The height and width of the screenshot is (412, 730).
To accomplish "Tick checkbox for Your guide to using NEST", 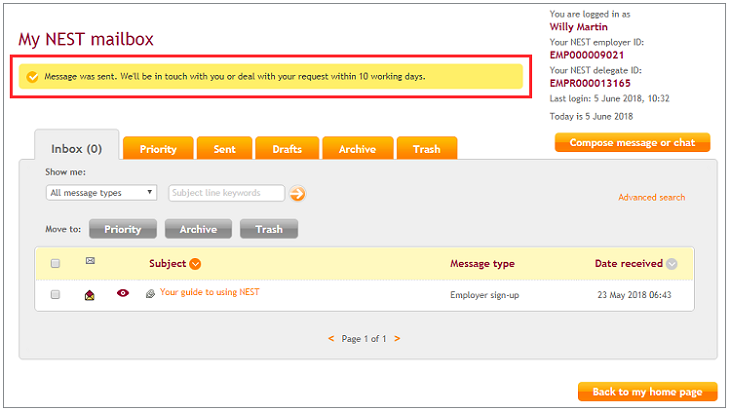I will click(55, 294).
